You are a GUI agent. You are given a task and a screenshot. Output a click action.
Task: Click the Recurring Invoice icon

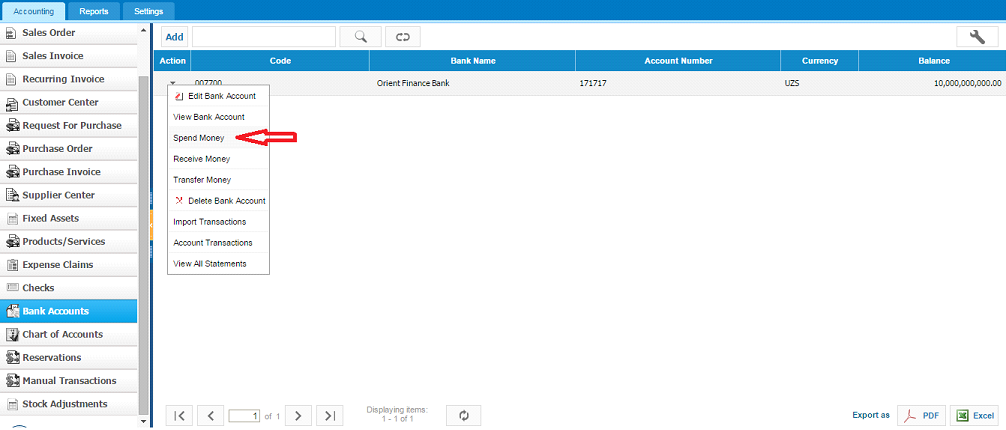pyautogui.click(x=11, y=79)
